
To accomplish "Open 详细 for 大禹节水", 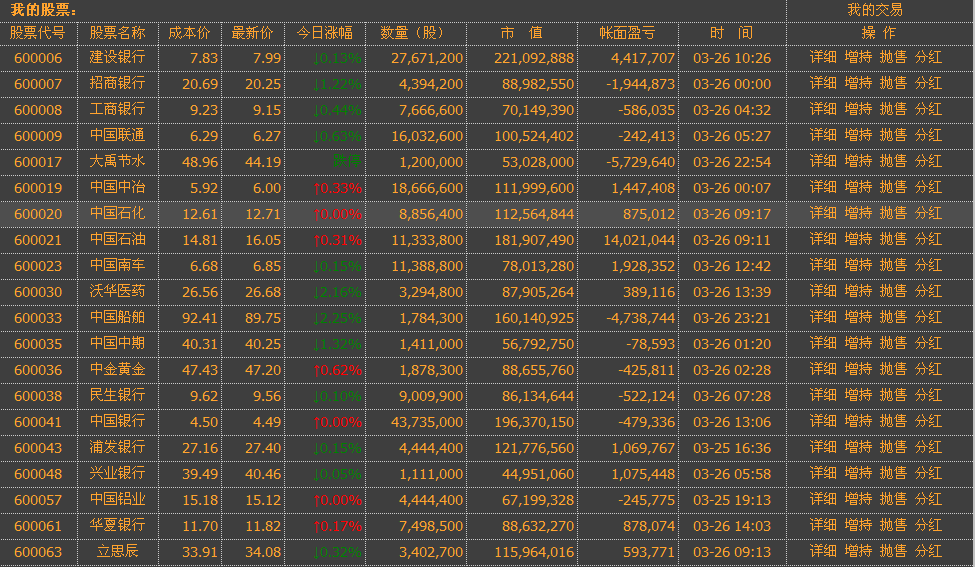I will point(823,162).
